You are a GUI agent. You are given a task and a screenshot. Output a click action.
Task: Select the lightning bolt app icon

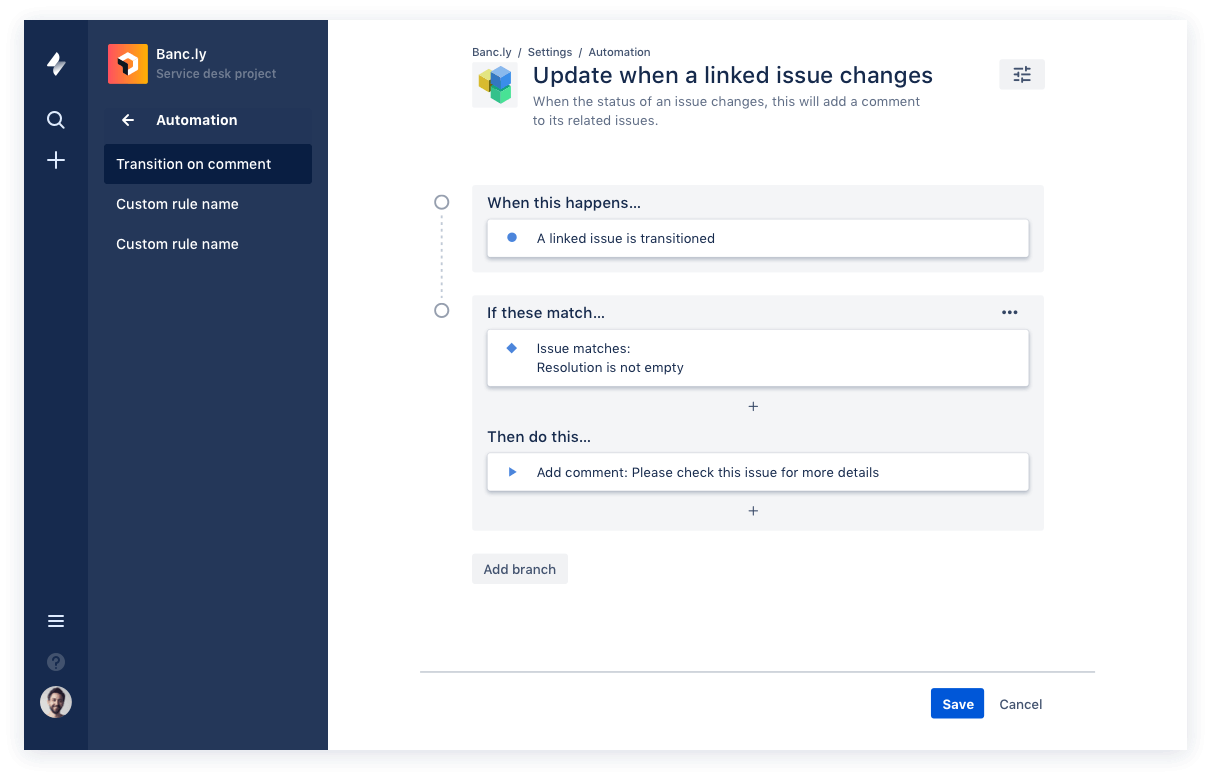[x=56, y=63]
